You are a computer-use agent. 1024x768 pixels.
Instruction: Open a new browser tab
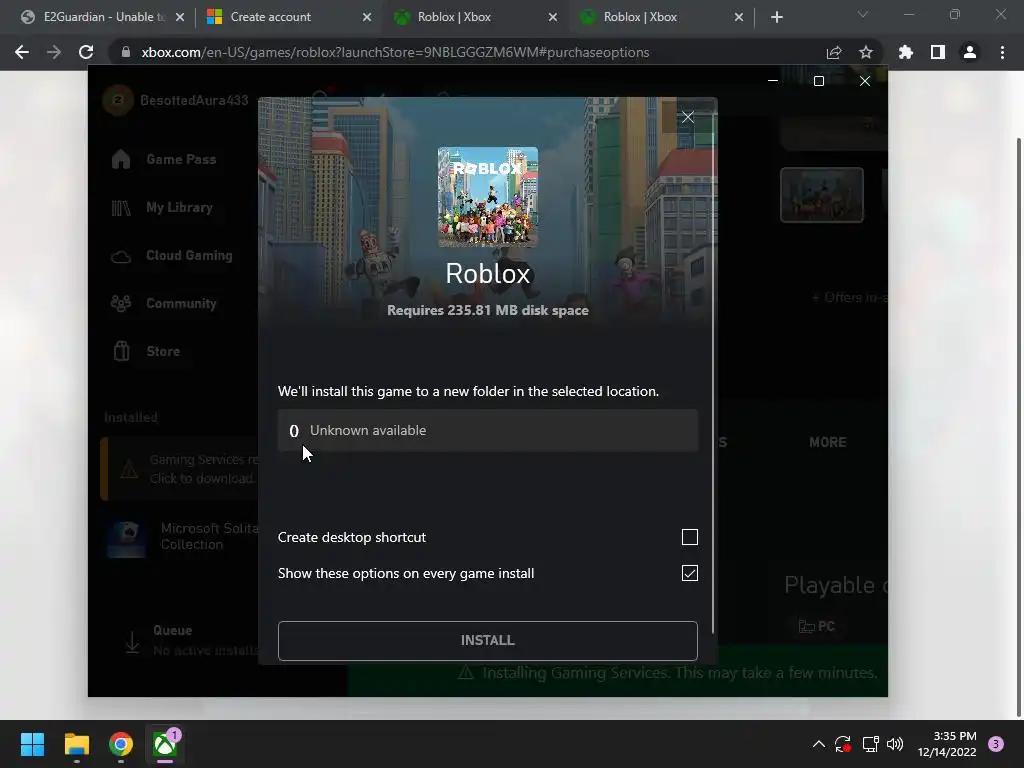tap(776, 17)
